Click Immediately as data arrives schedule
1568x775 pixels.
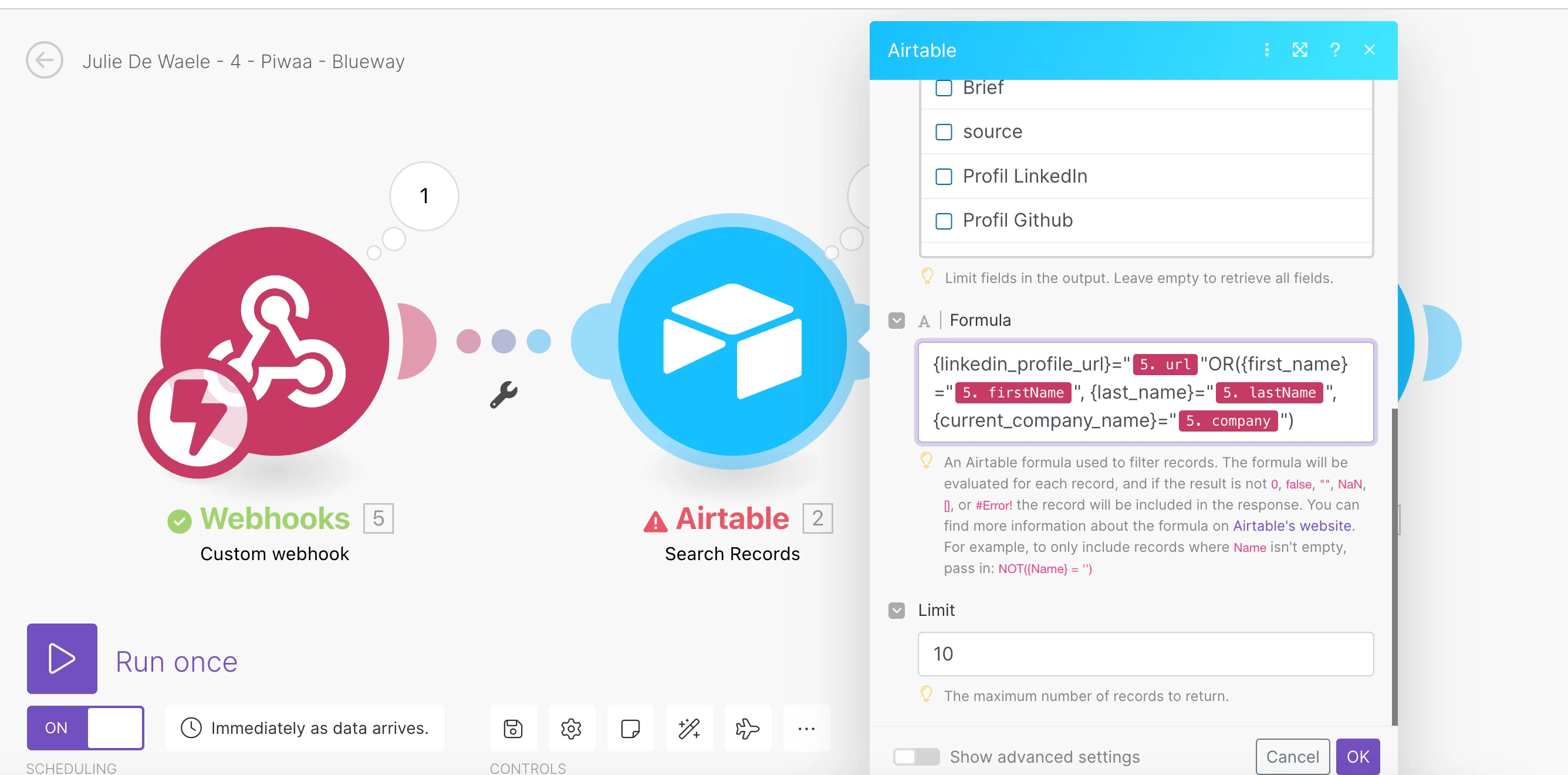pyautogui.click(x=305, y=728)
